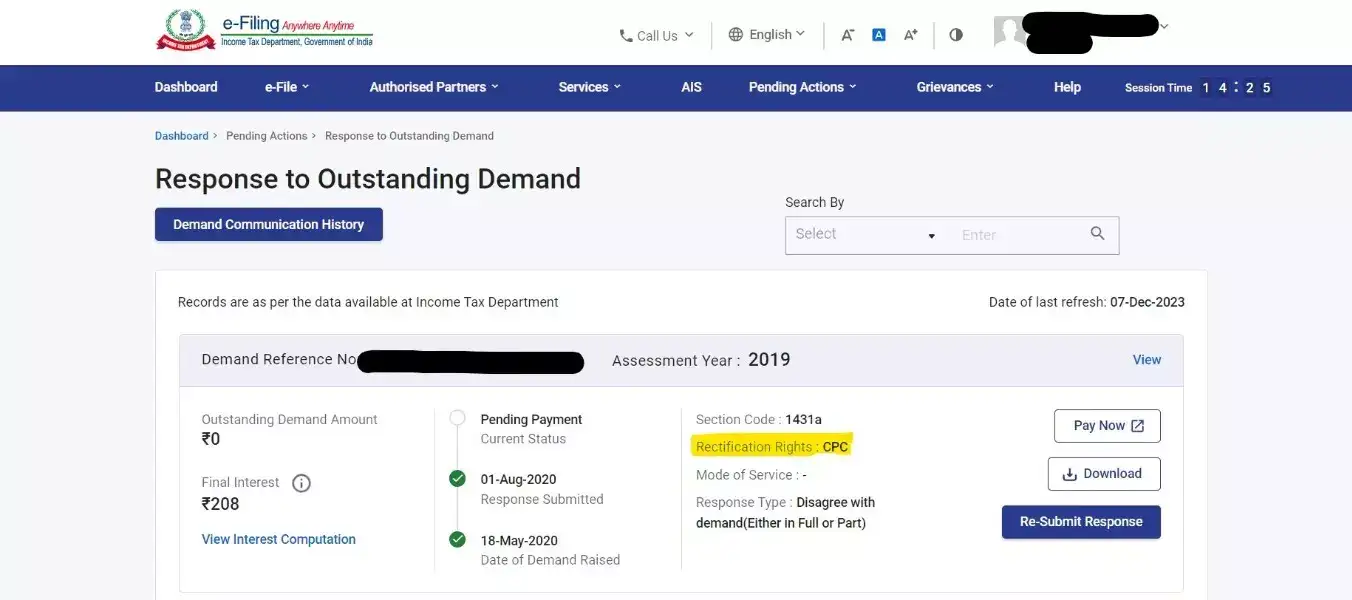The height and width of the screenshot is (600, 1352).
Task: Open the English language selector
Action: 766,35
